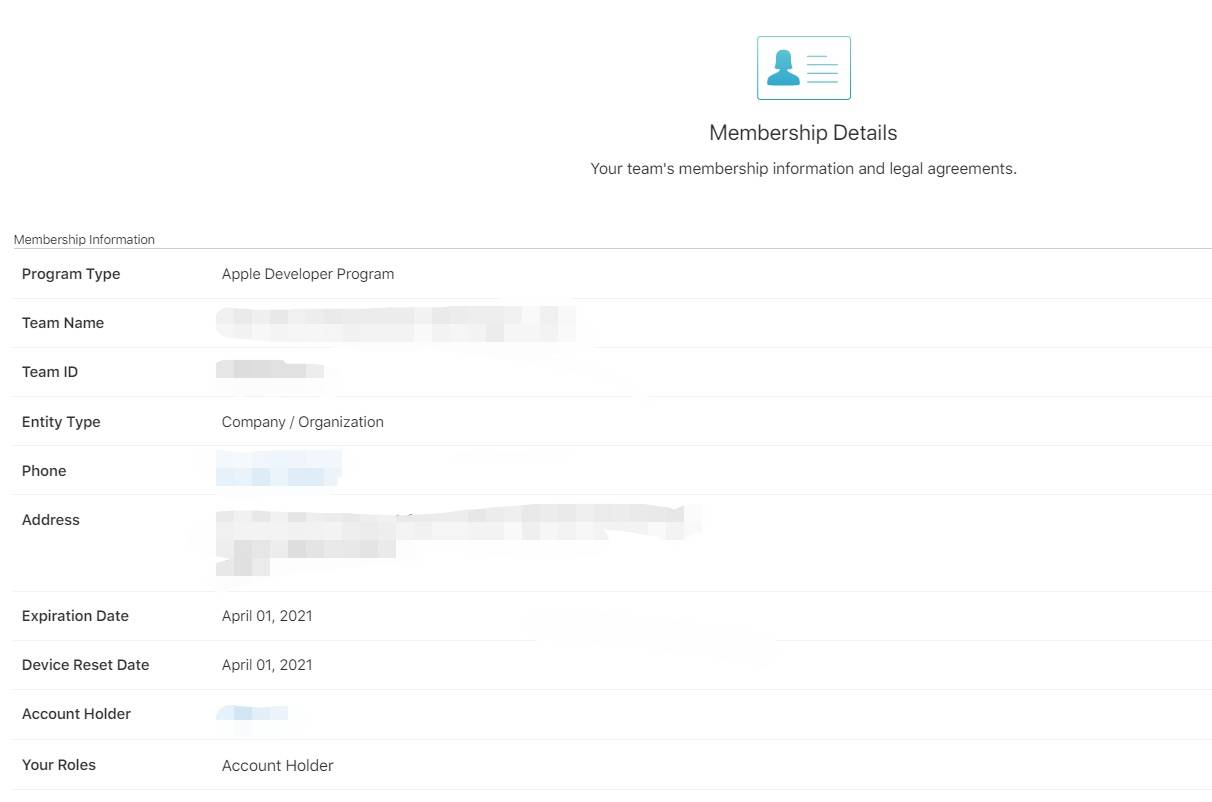Click the Program Type field label
Viewport: 1212px width, 802px height.
[71, 274]
